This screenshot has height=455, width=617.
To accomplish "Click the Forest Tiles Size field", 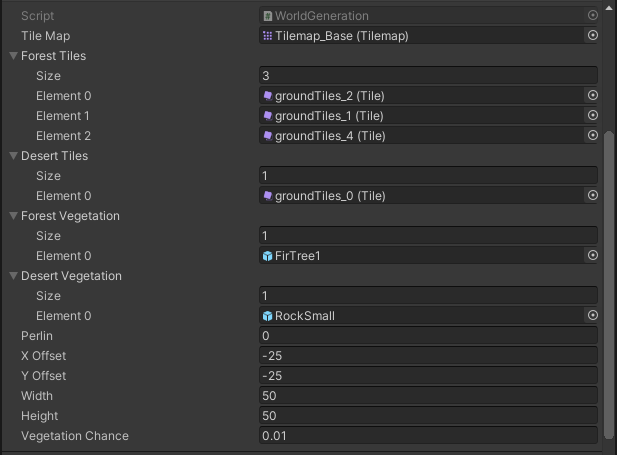I will tap(428, 76).
